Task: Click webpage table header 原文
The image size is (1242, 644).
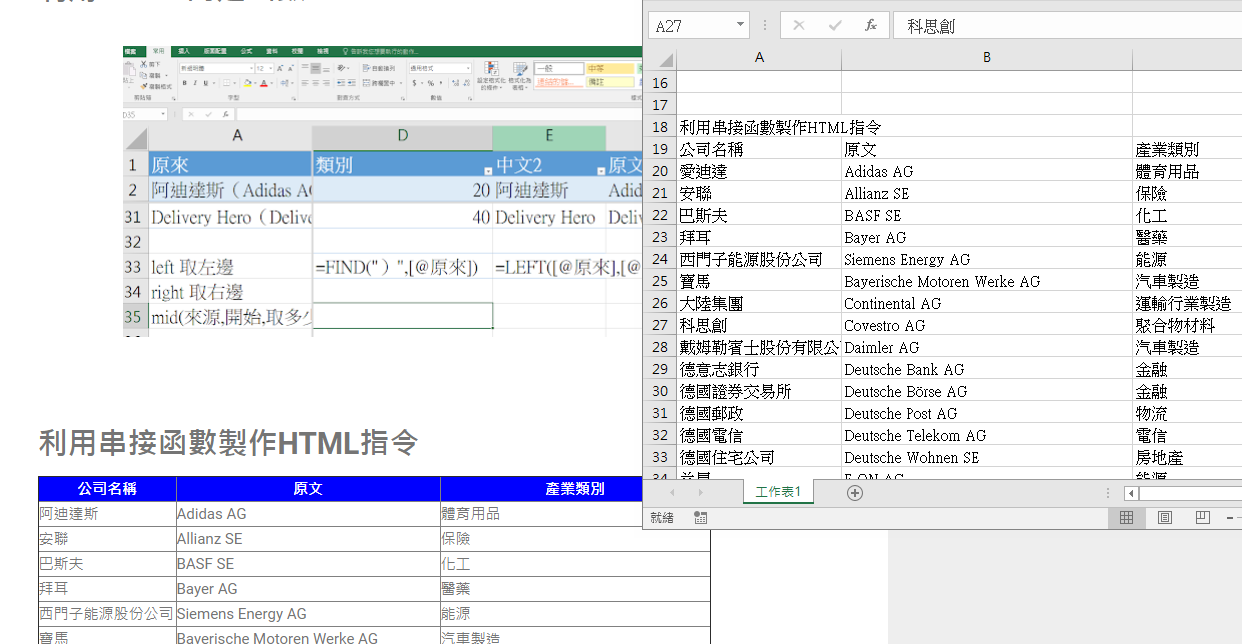Action: (x=308, y=489)
